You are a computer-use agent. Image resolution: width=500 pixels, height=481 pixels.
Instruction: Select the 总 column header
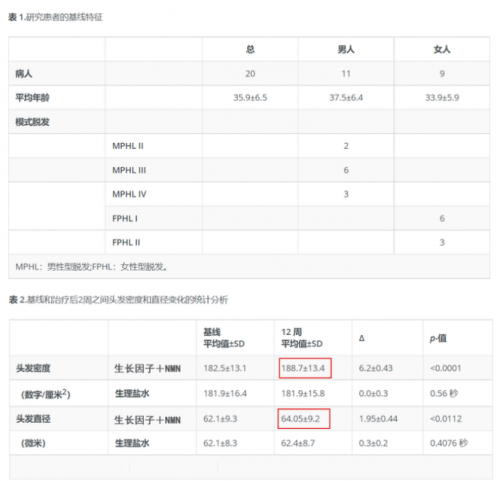coord(250,50)
